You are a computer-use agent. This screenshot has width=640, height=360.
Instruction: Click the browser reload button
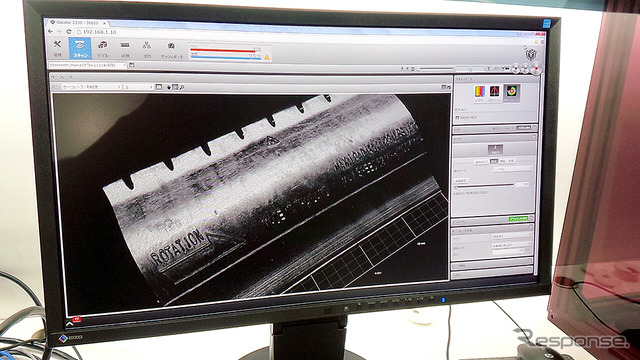pos(69,31)
